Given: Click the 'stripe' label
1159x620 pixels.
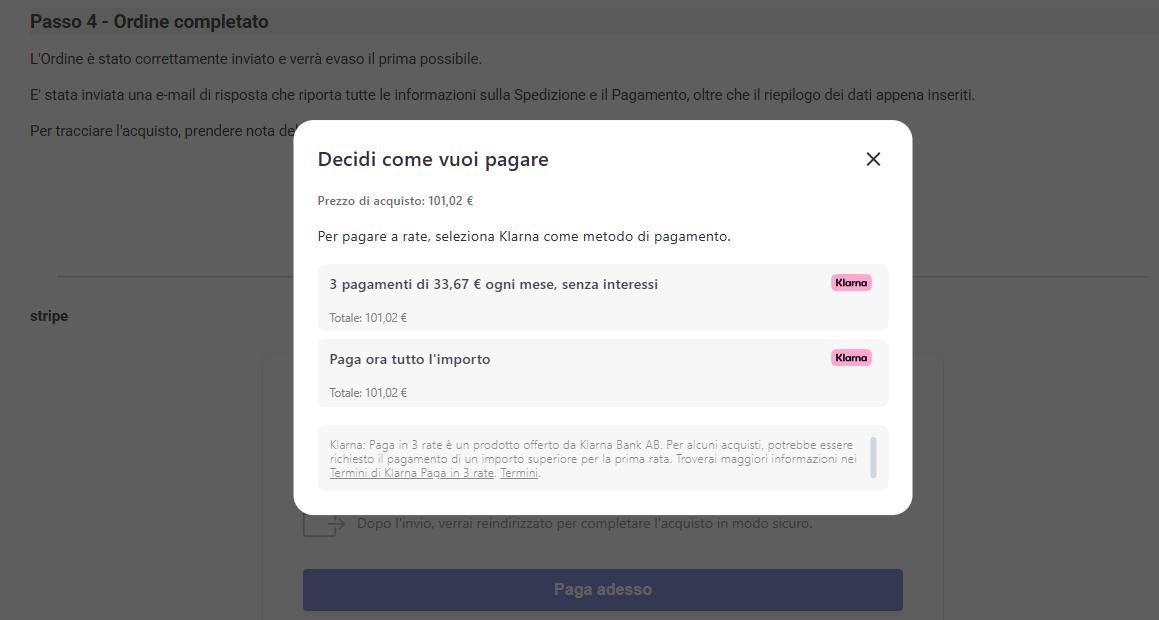Looking at the screenshot, I should point(49,316).
